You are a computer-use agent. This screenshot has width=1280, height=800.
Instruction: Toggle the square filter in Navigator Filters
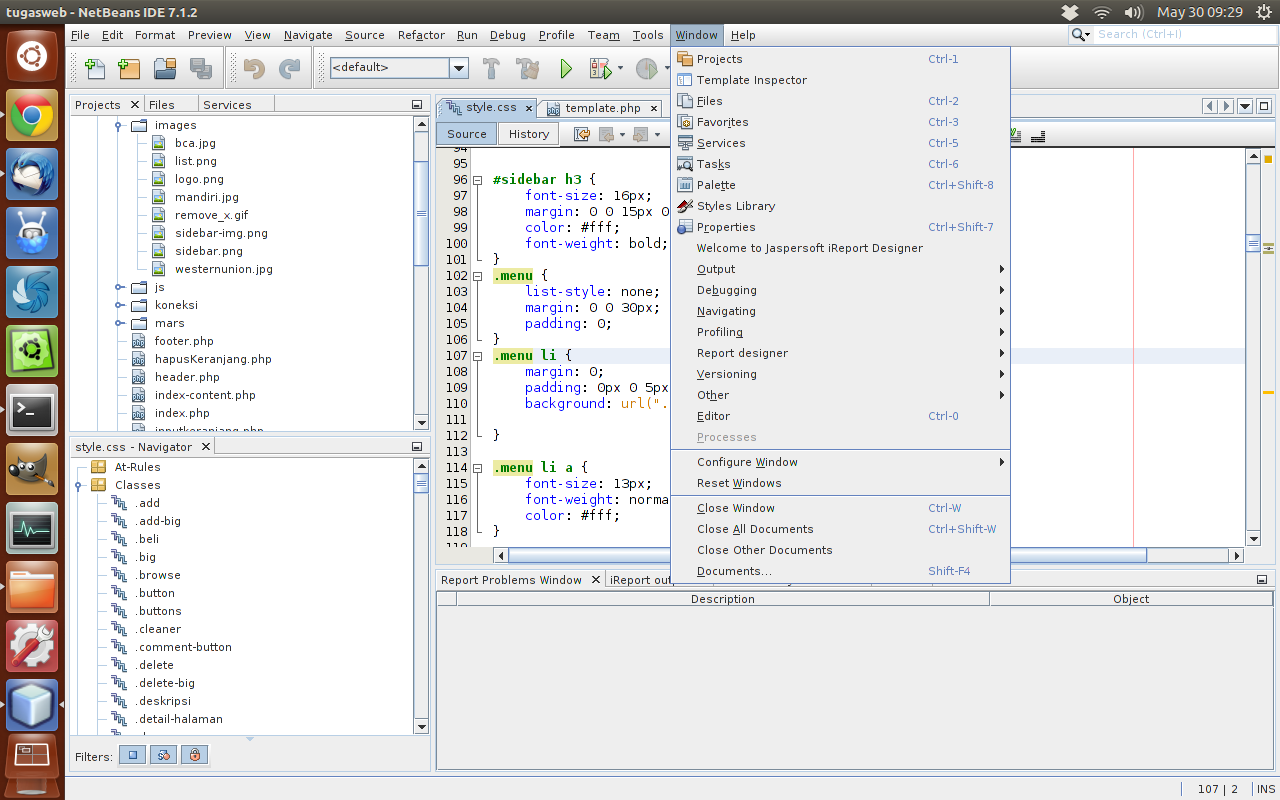tap(132, 755)
